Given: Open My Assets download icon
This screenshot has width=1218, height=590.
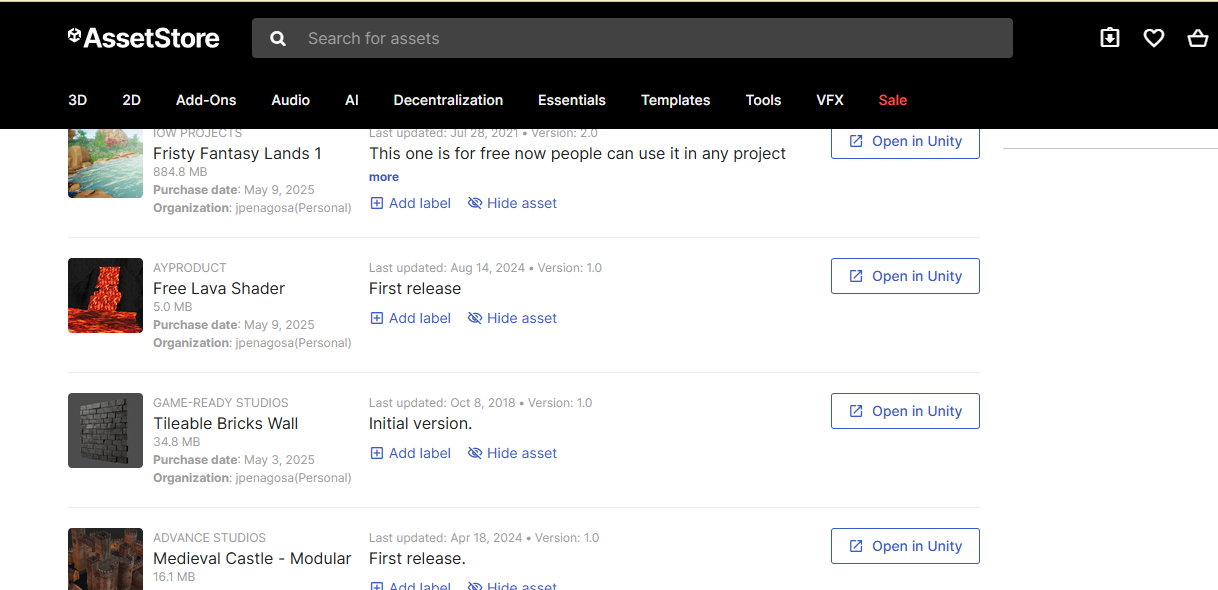Looking at the screenshot, I should pyautogui.click(x=1110, y=38).
